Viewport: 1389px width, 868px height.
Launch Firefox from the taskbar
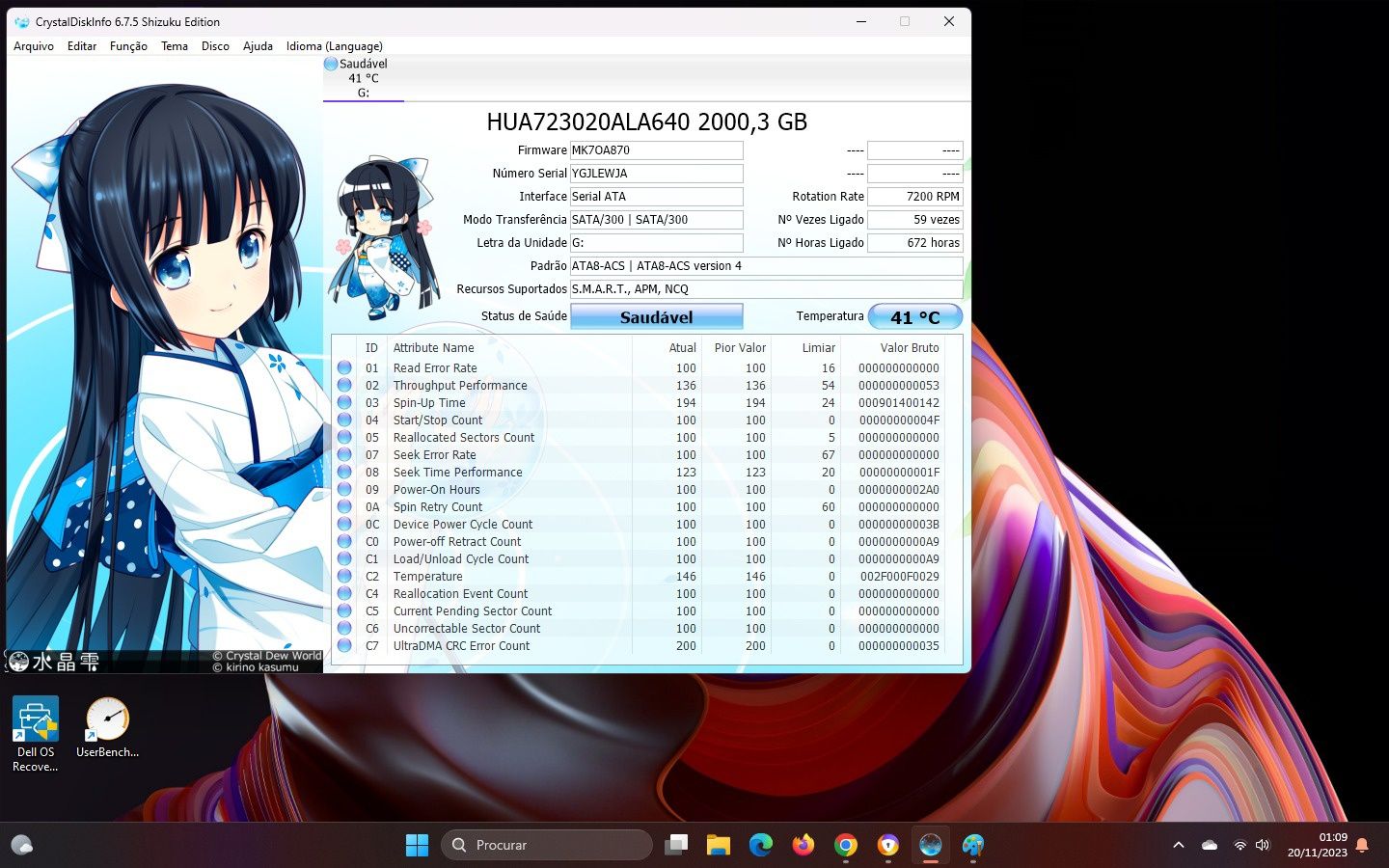point(803,845)
